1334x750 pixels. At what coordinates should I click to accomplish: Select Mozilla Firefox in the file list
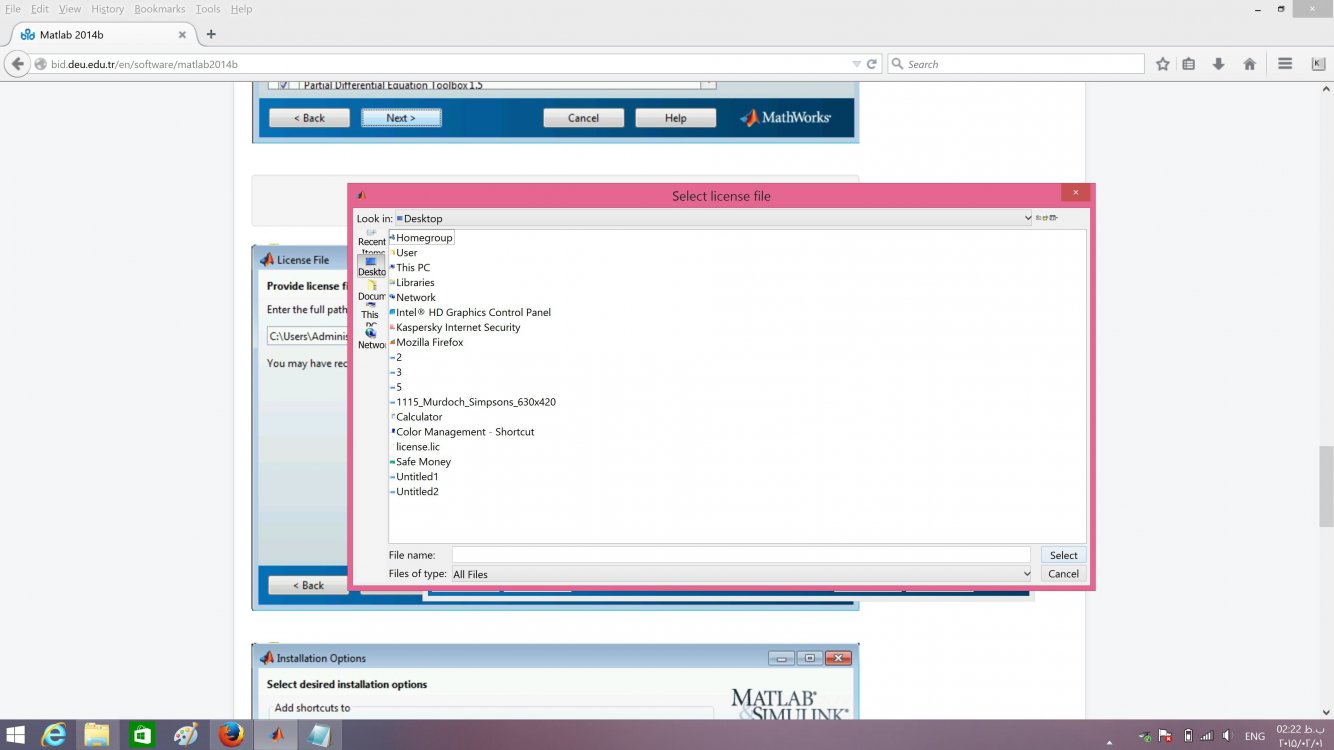point(427,343)
